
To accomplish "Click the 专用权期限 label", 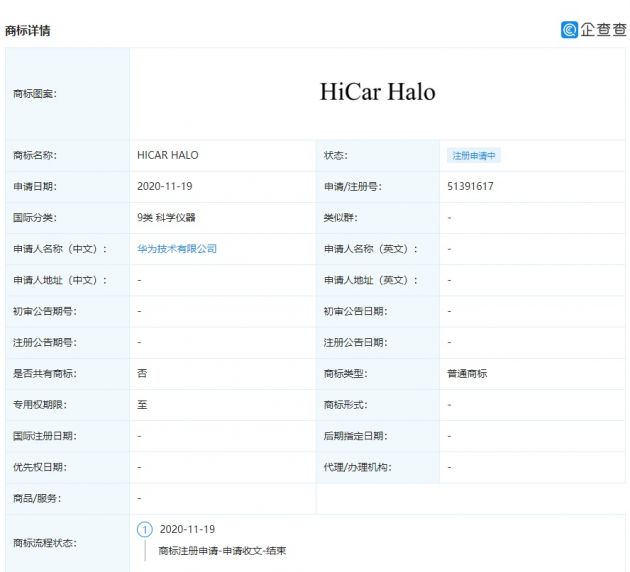I will 40,405.
